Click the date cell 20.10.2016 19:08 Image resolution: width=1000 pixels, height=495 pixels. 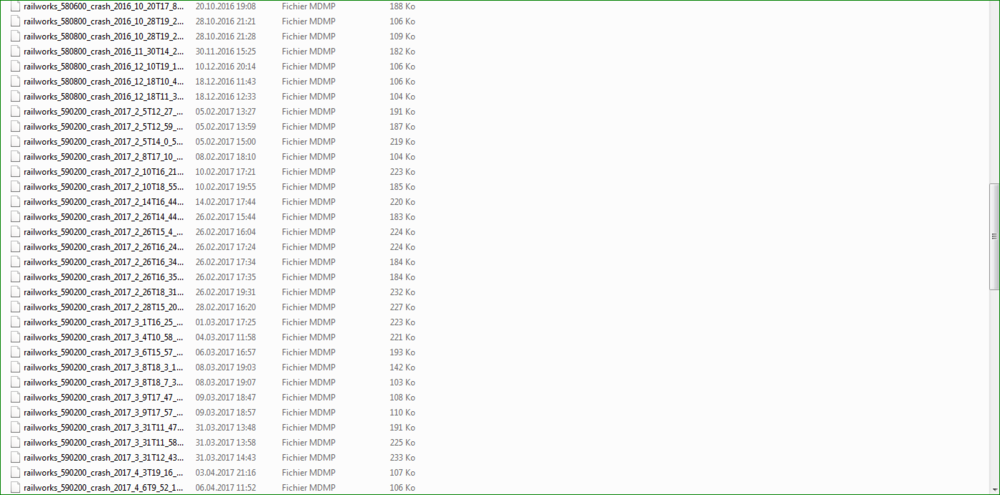pos(226,6)
